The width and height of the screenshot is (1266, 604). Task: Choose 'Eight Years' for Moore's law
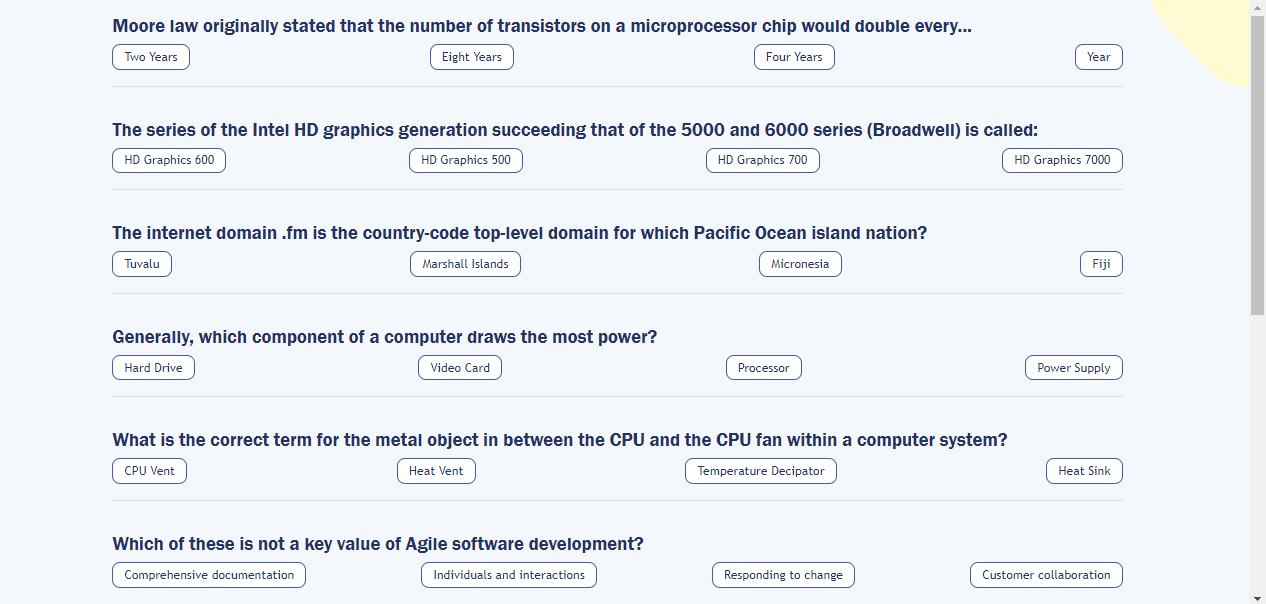[472, 57]
